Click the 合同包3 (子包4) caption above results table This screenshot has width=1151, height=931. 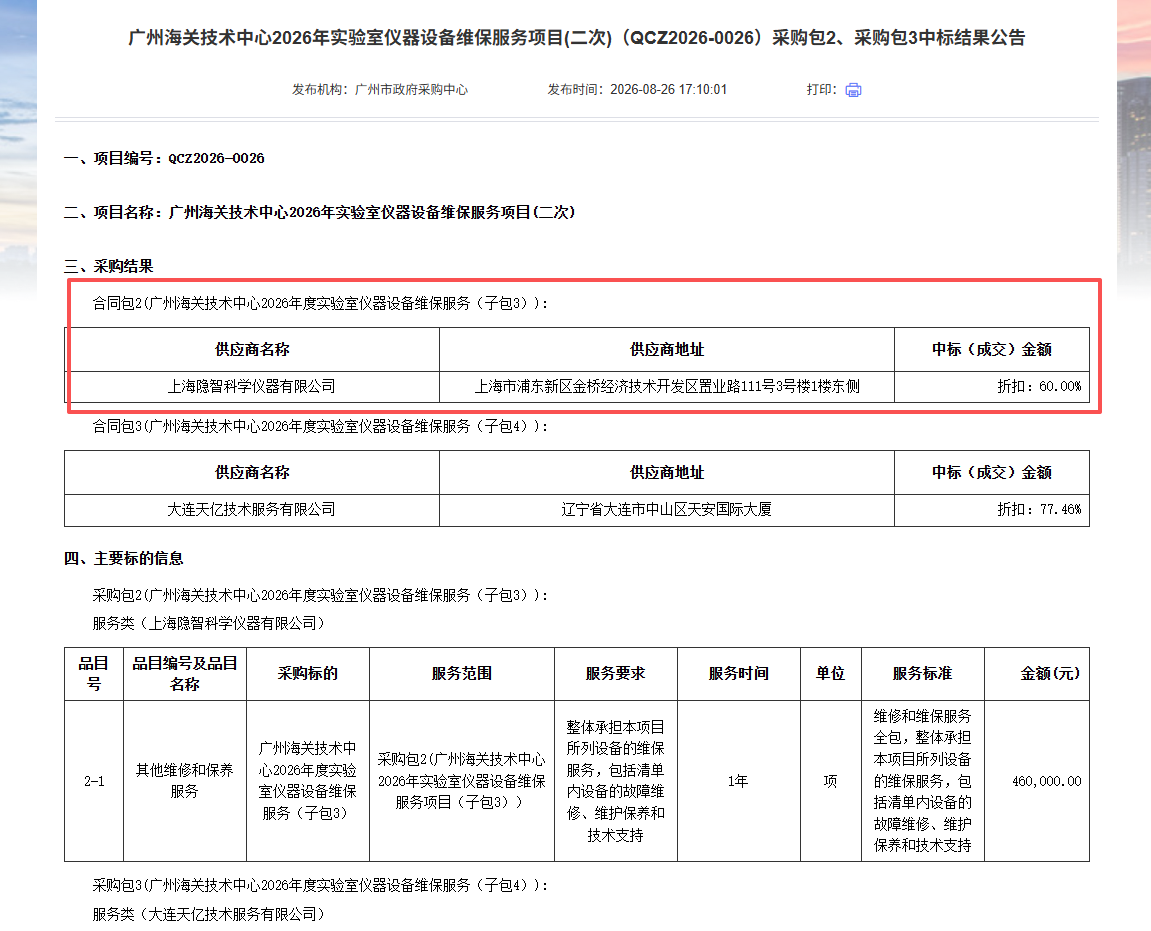(320, 426)
